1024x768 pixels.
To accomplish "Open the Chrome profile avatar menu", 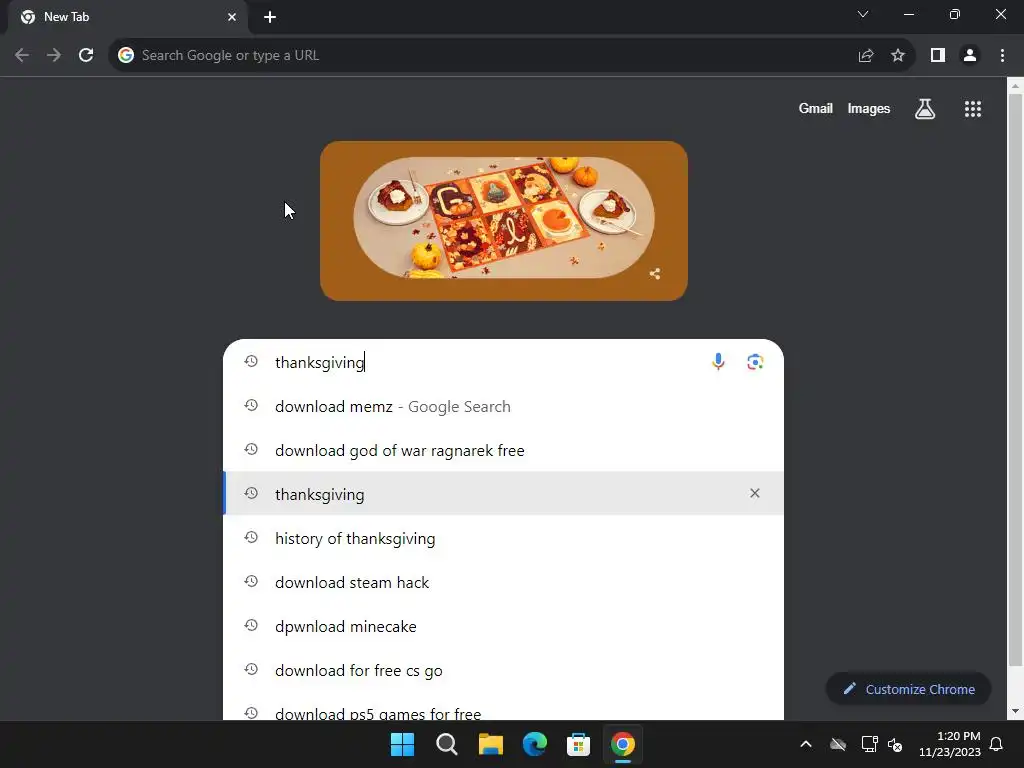I will (x=970, y=56).
